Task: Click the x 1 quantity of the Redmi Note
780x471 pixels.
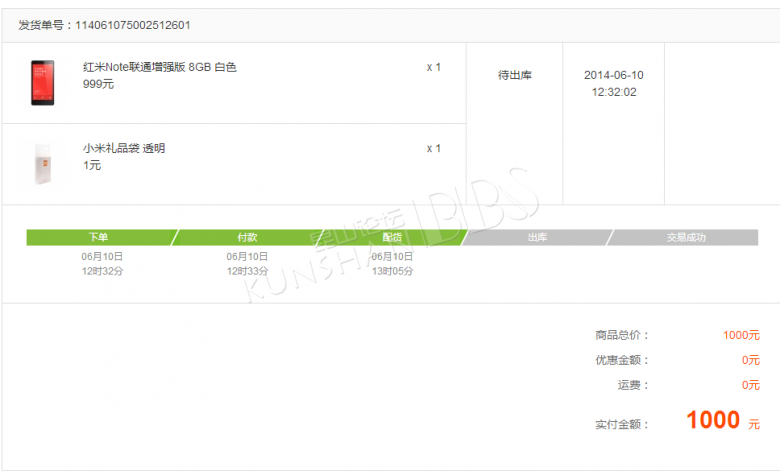Action: pyautogui.click(x=434, y=67)
